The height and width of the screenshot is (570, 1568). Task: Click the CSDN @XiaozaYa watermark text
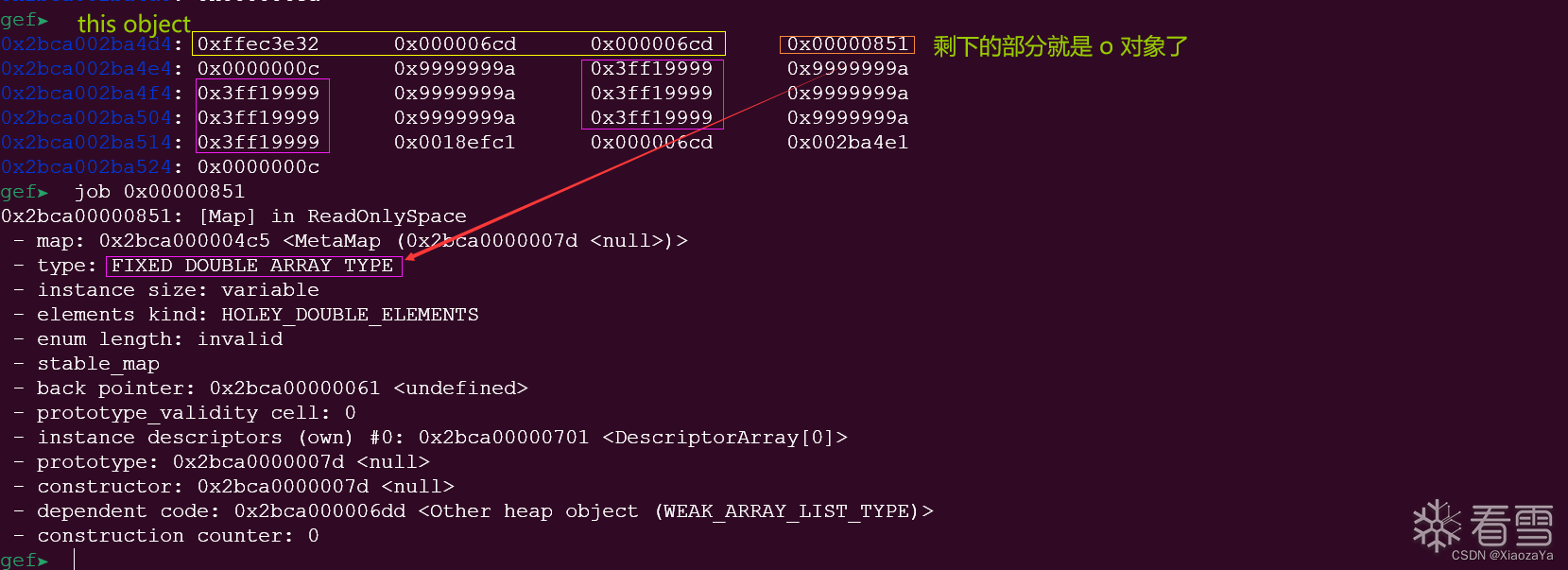(x=1502, y=555)
